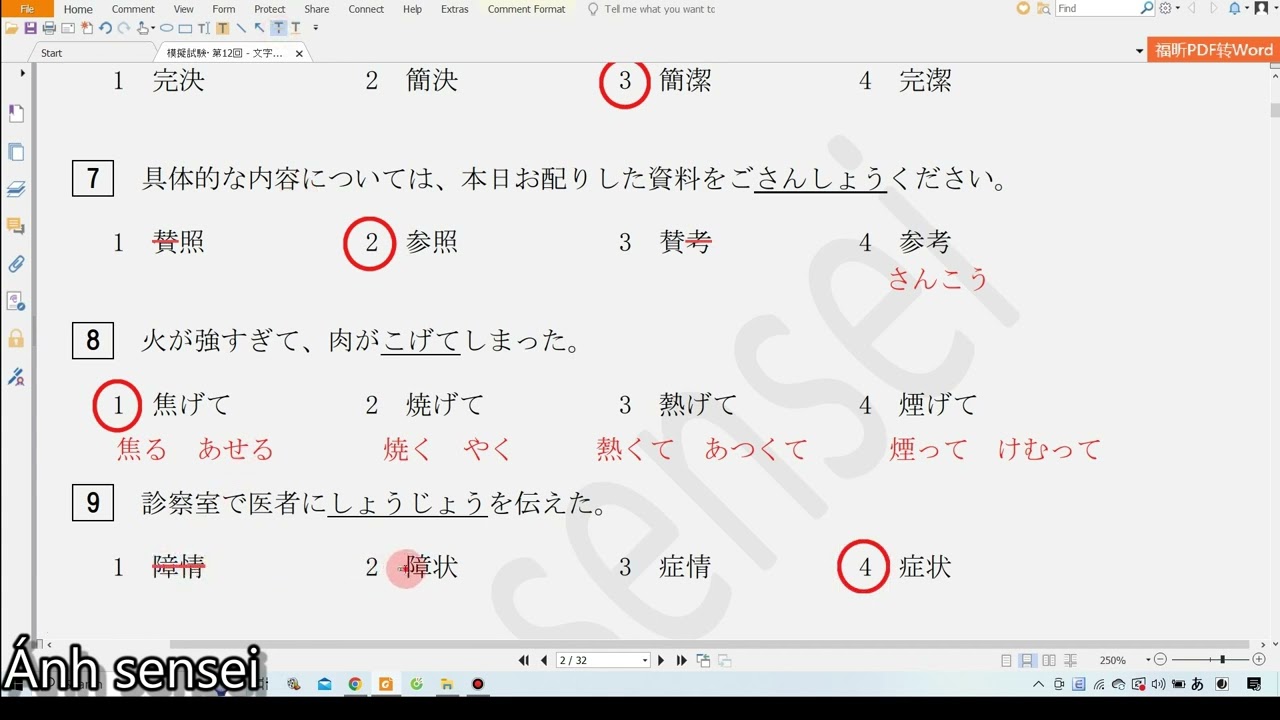
Task: Click the volume icon in system tray
Action: tap(1158, 684)
